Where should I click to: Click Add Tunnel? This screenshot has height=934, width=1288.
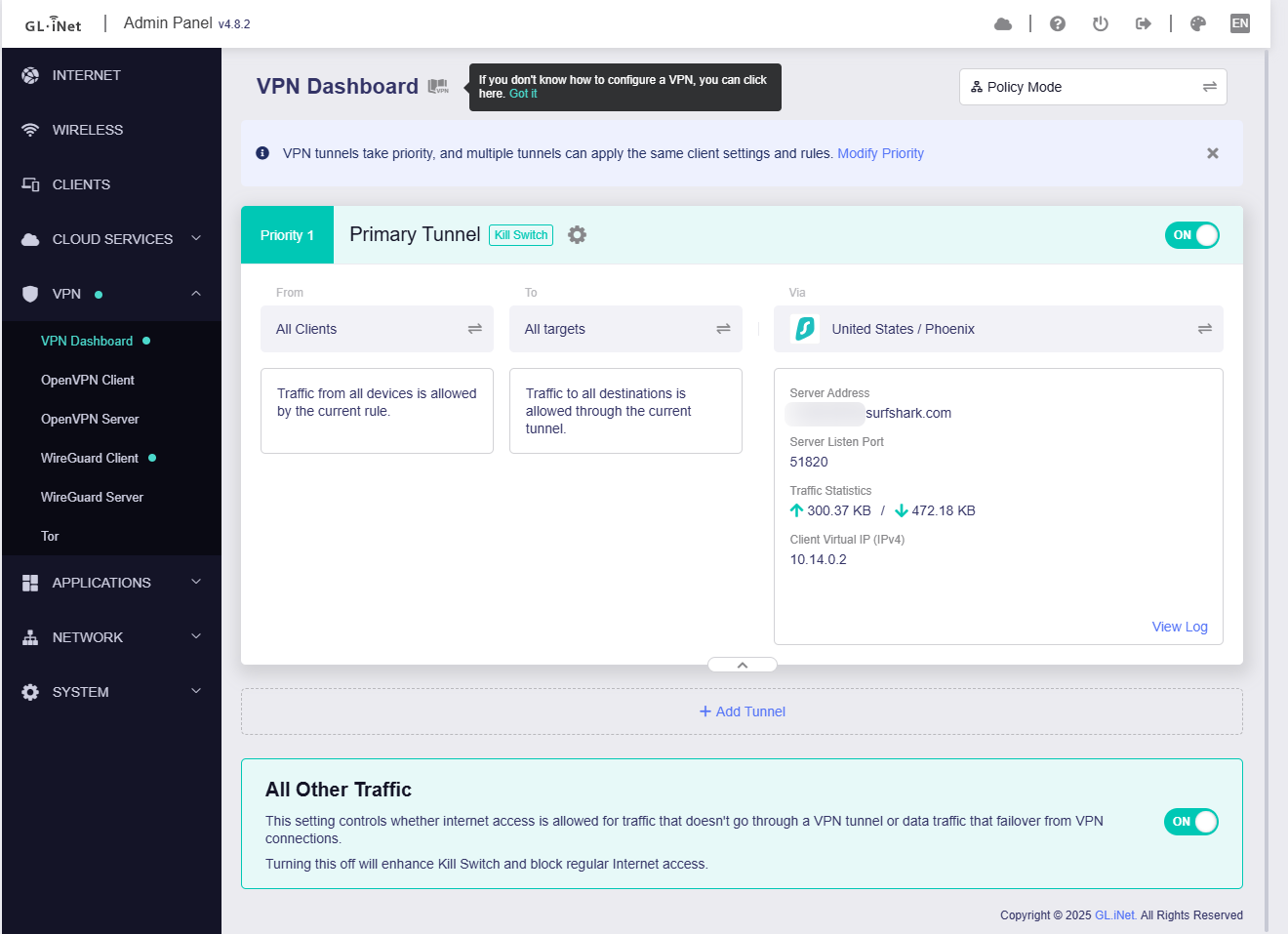click(742, 711)
